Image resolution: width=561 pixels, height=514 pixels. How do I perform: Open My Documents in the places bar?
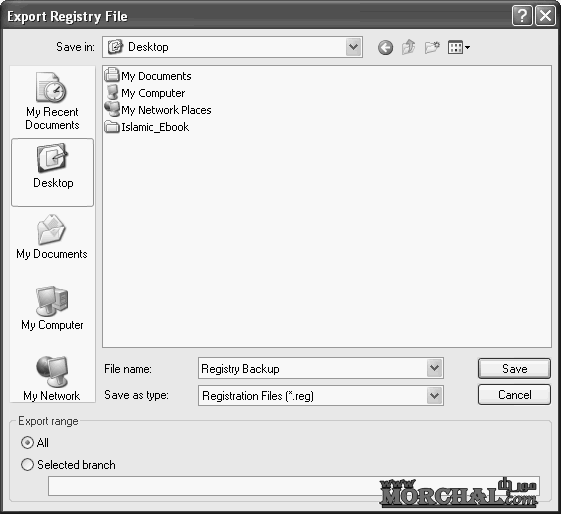tap(52, 237)
